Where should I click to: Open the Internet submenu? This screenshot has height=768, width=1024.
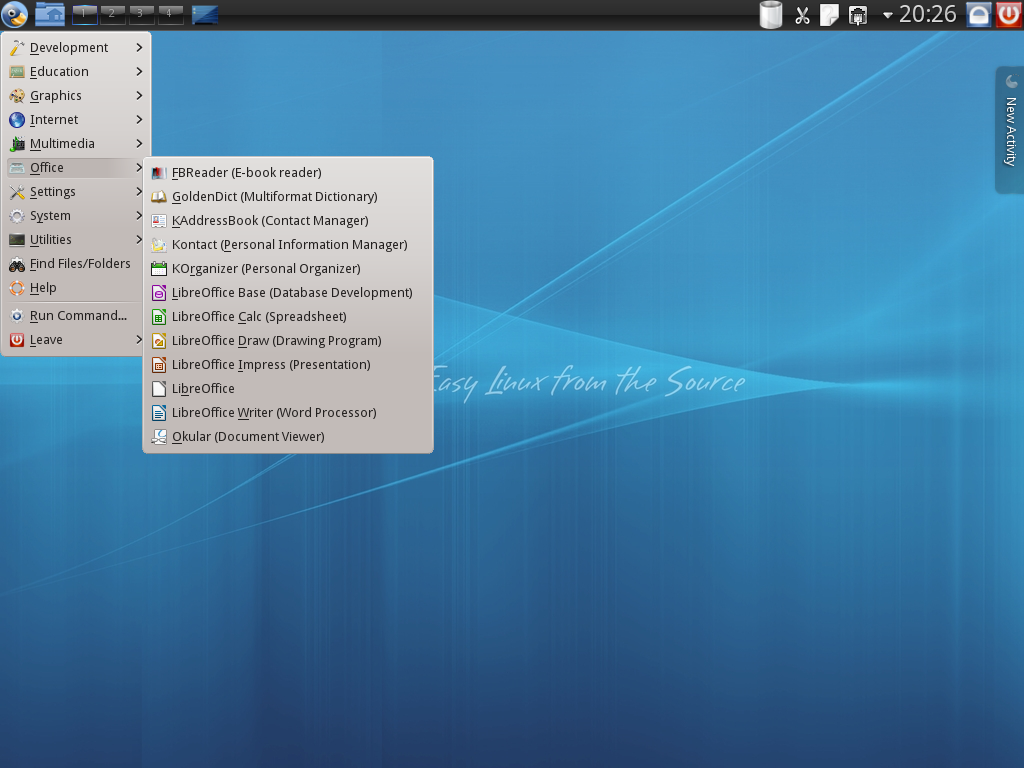coord(76,120)
